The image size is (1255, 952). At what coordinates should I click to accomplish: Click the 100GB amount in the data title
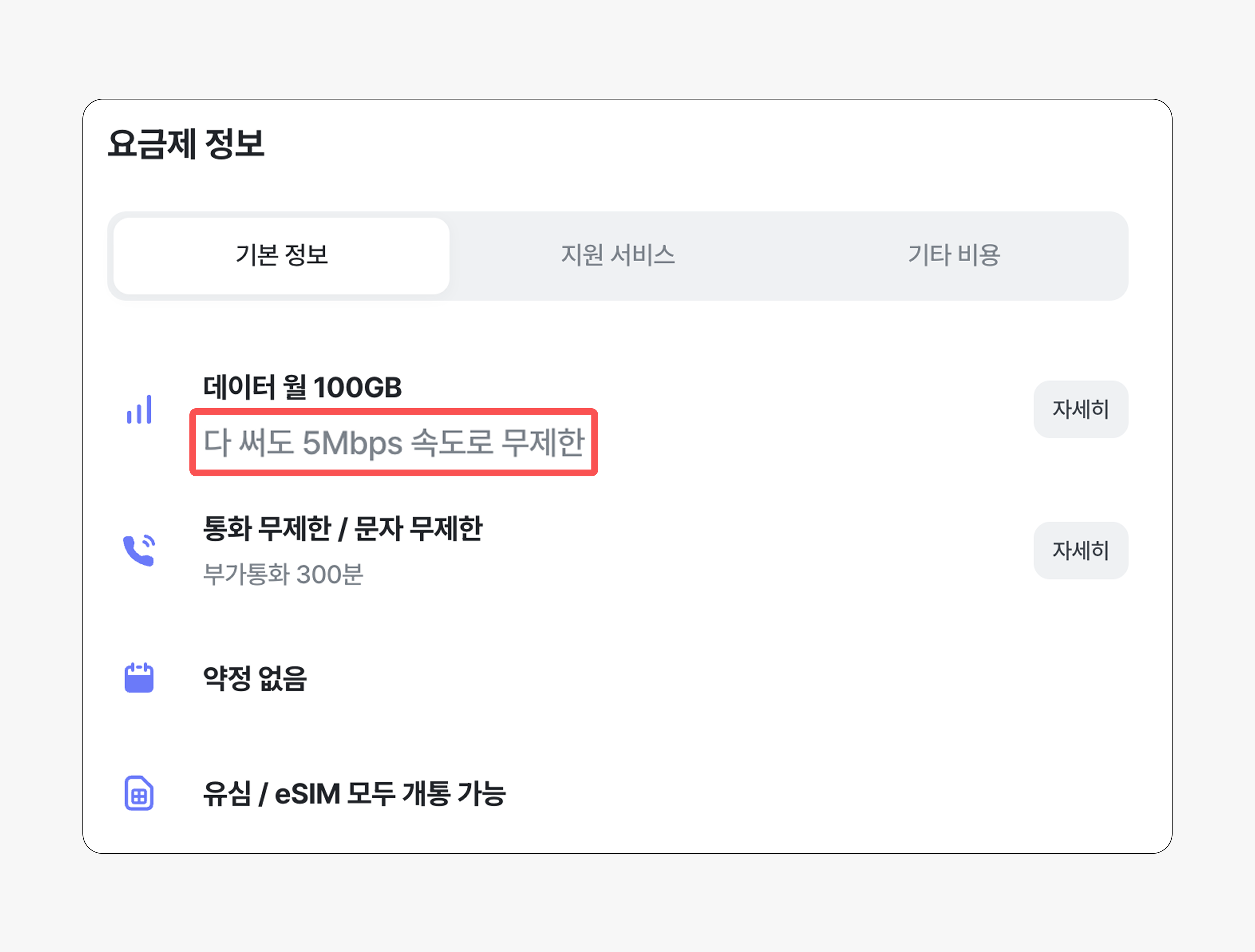tap(357, 387)
